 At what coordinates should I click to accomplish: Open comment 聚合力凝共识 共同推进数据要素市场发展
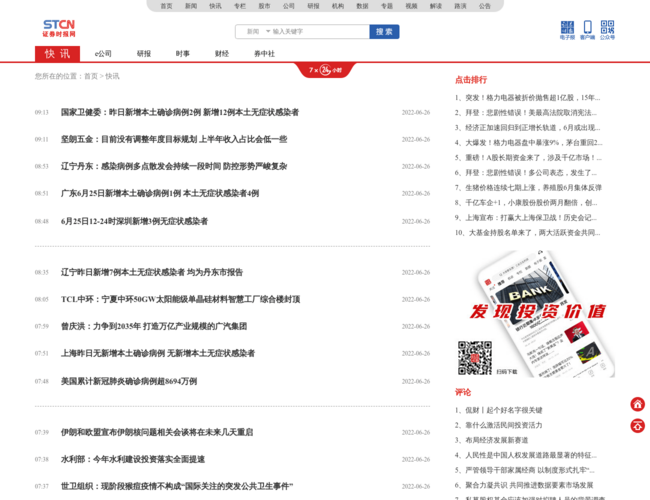(x=524, y=485)
